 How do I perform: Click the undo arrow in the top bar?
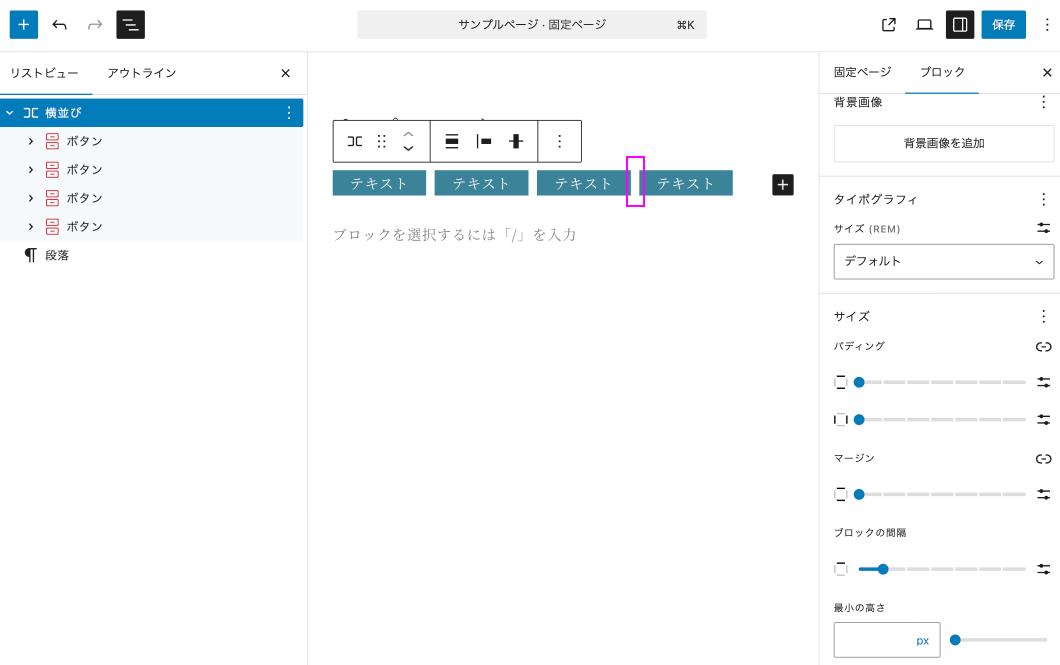(60, 25)
